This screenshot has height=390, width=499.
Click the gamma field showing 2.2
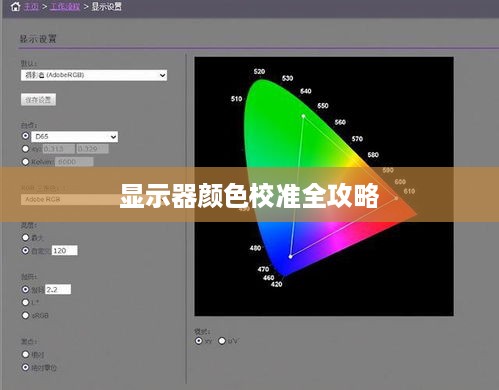point(58,289)
